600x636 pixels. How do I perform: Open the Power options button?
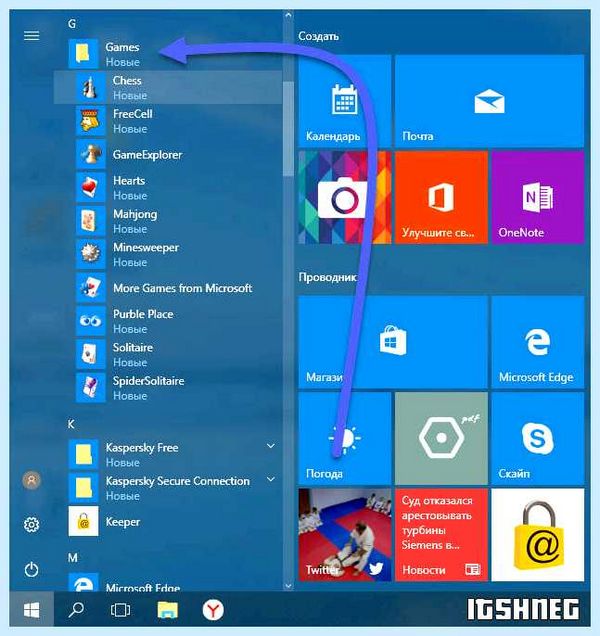tap(32, 569)
